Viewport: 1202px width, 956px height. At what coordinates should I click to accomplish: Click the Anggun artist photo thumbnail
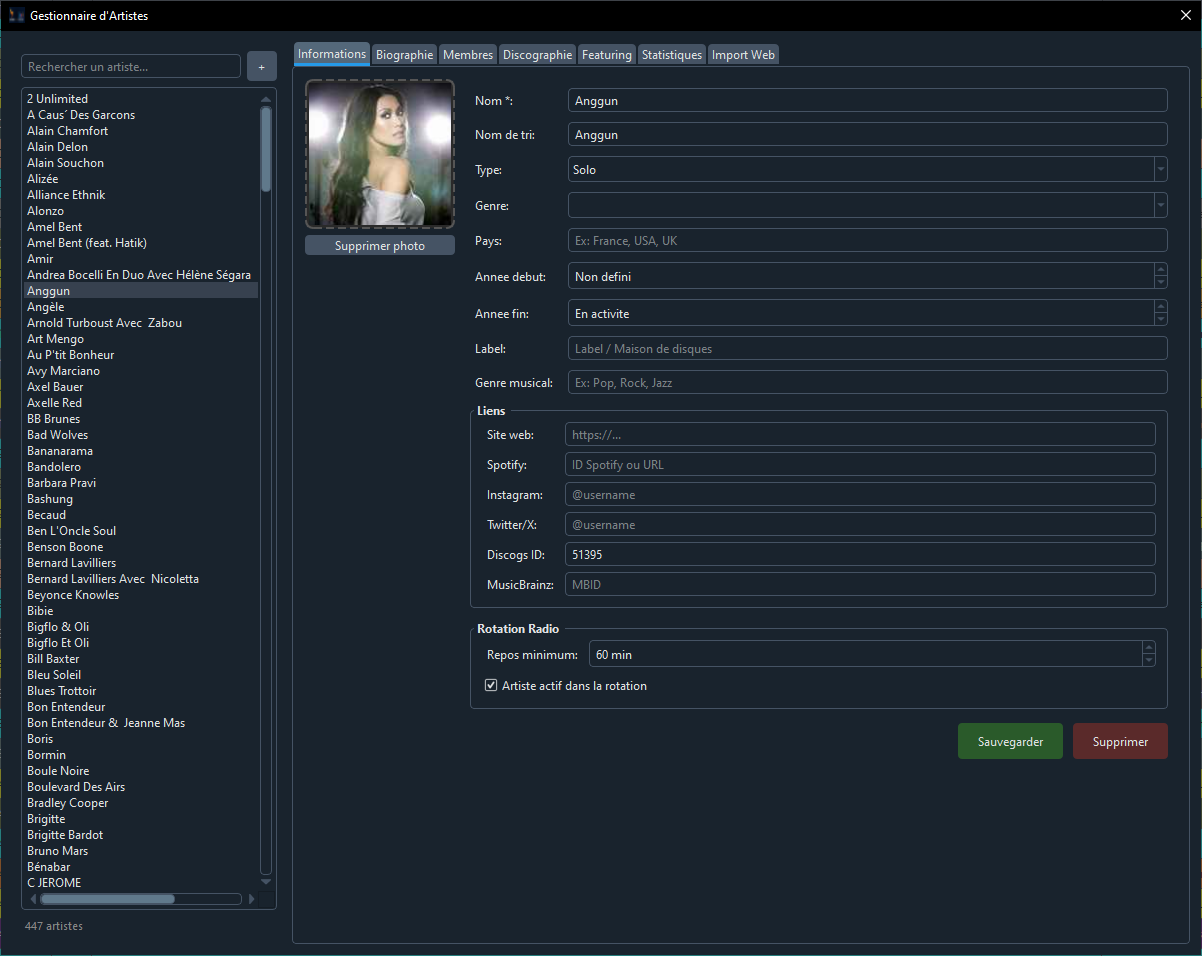point(380,155)
